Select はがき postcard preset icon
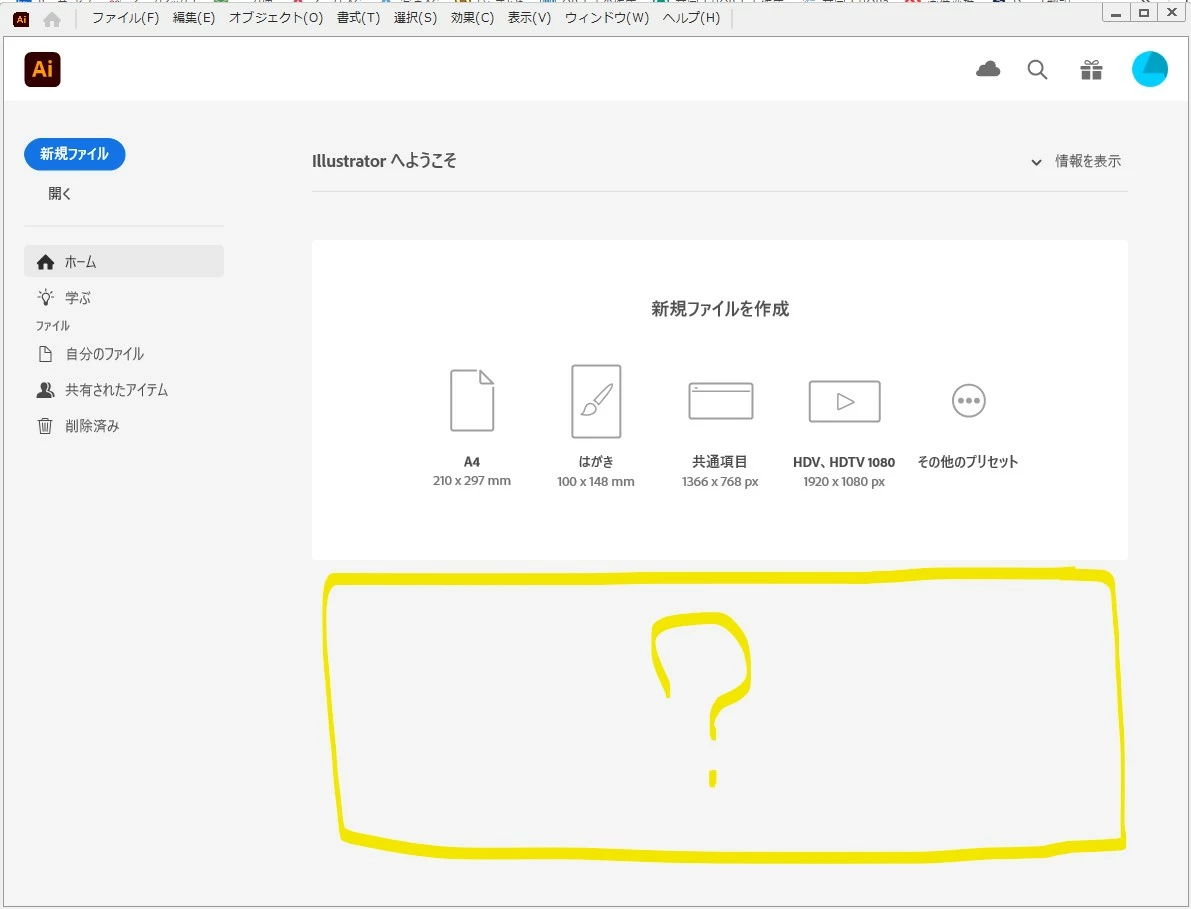Screen dimensions: 1191x909 (x=596, y=401)
